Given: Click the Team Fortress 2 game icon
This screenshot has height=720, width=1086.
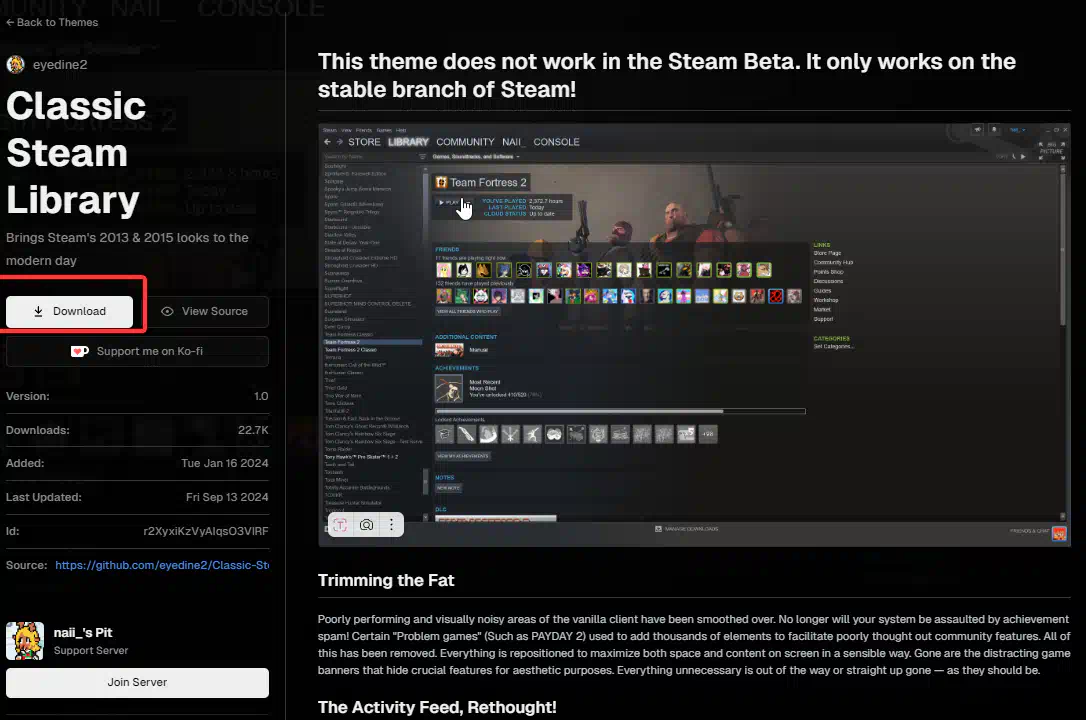Looking at the screenshot, I should click(x=441, y=183).
